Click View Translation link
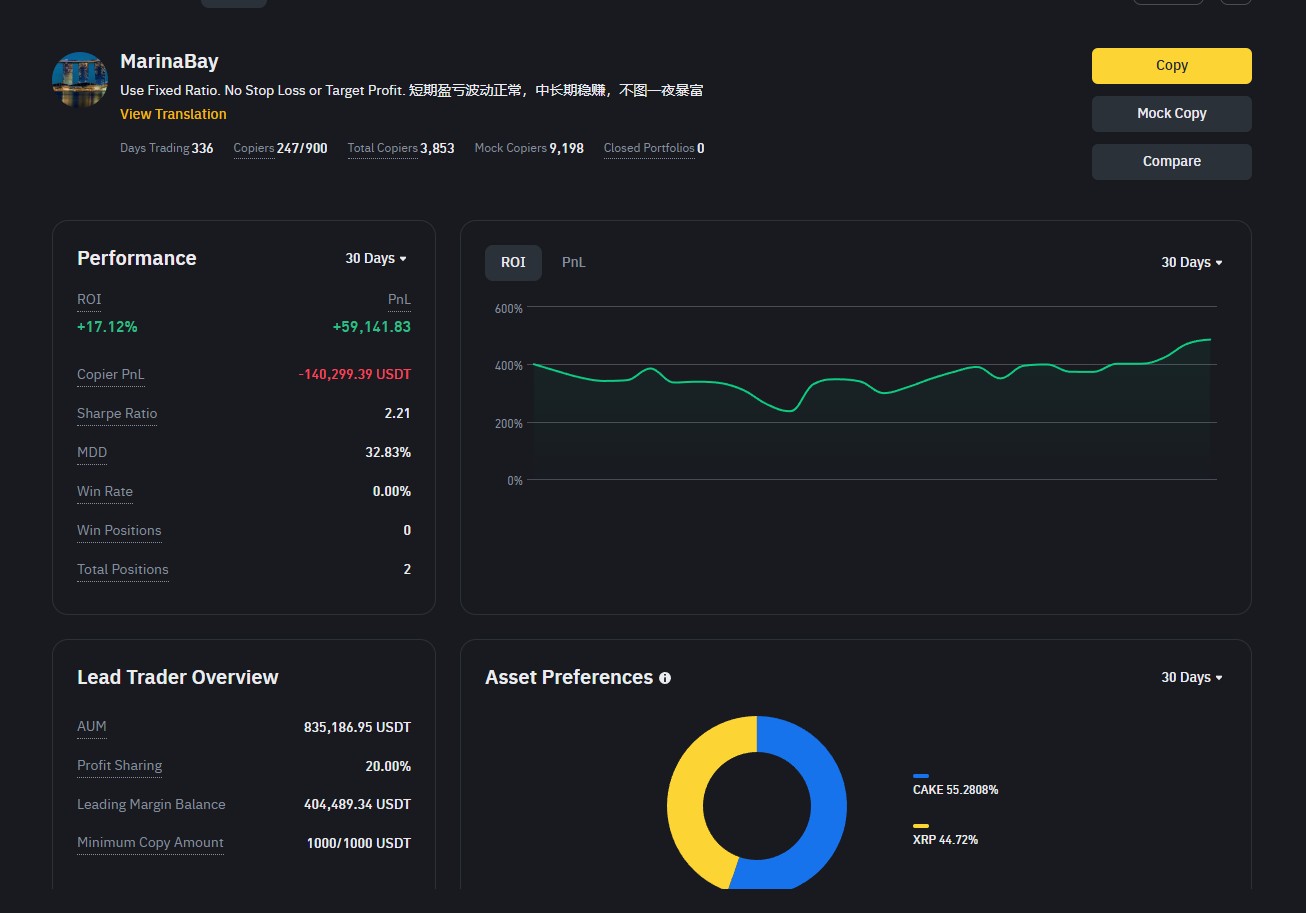Image resolution: width=1306 pixels, height=913 pixels. 173,114
